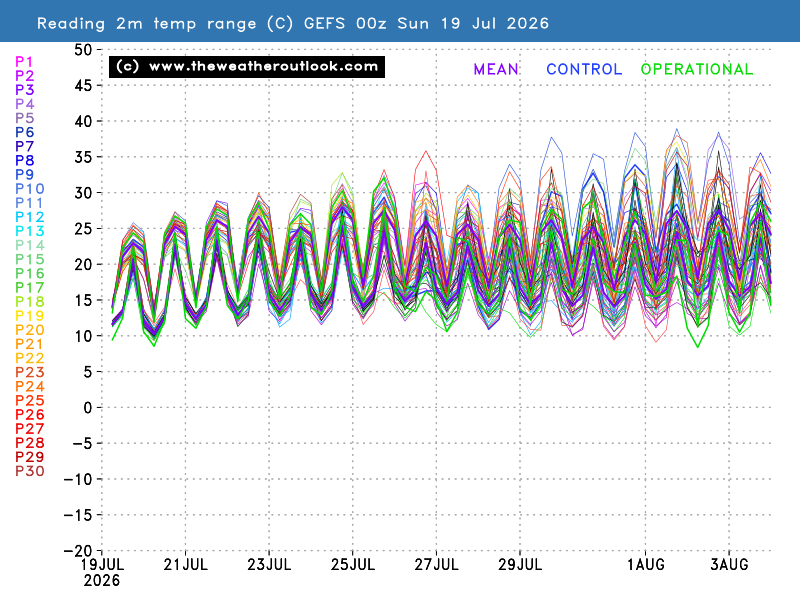The height and width of the screenshot is (600, 800).
Task: Click the P12 legend label
Action: click(x=30, y=217)
